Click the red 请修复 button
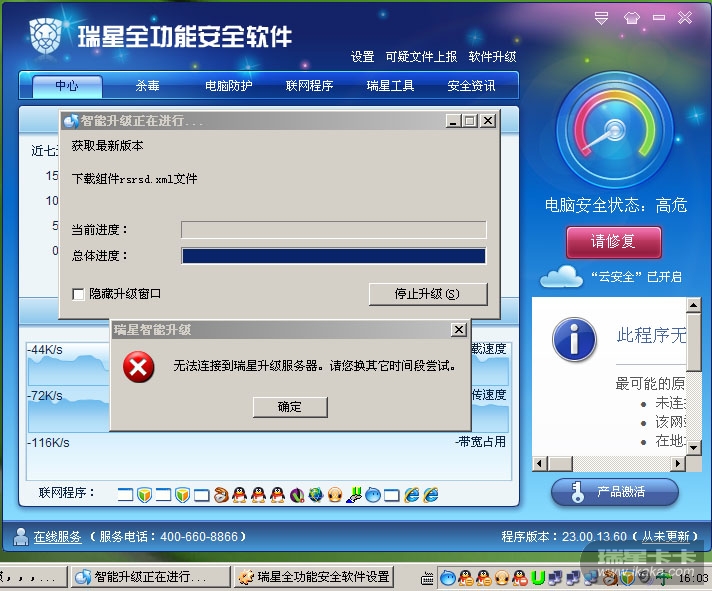712x591 pixels. 613,242
